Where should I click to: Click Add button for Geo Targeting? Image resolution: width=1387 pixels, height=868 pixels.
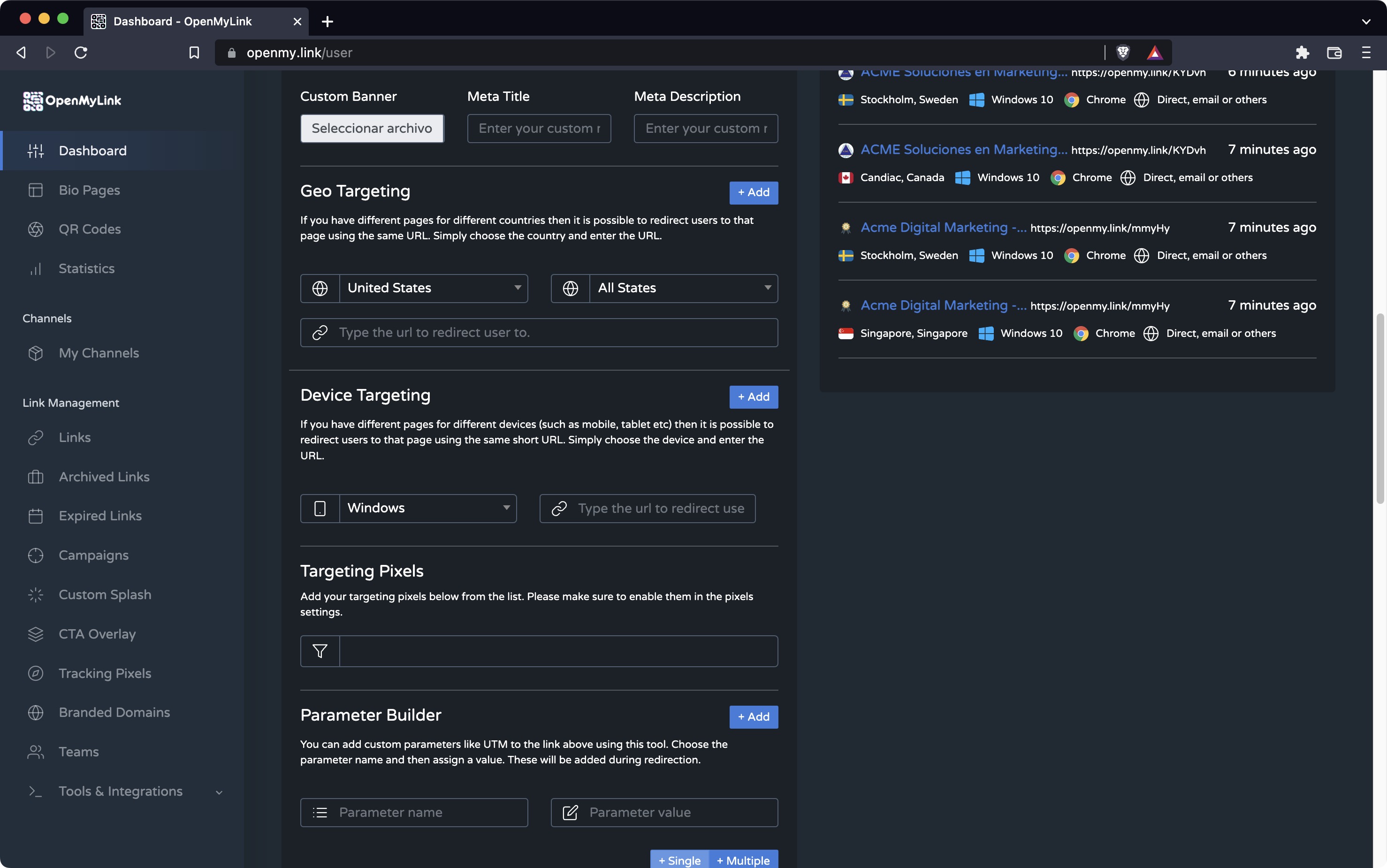coord(753,193)
